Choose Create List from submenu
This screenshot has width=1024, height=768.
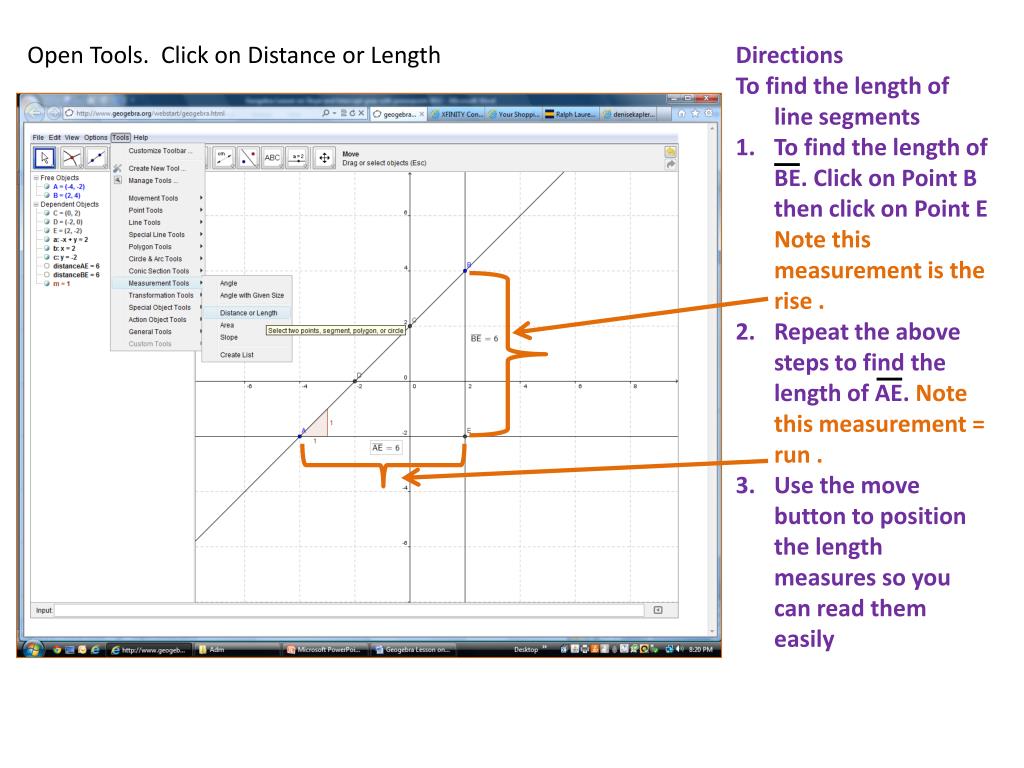point(246,355)
